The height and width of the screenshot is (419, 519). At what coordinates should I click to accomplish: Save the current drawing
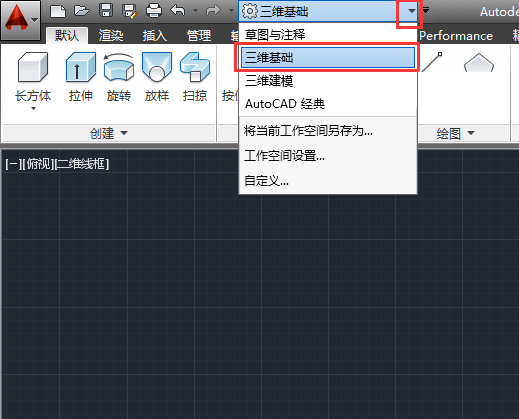[x=106, y=11]
